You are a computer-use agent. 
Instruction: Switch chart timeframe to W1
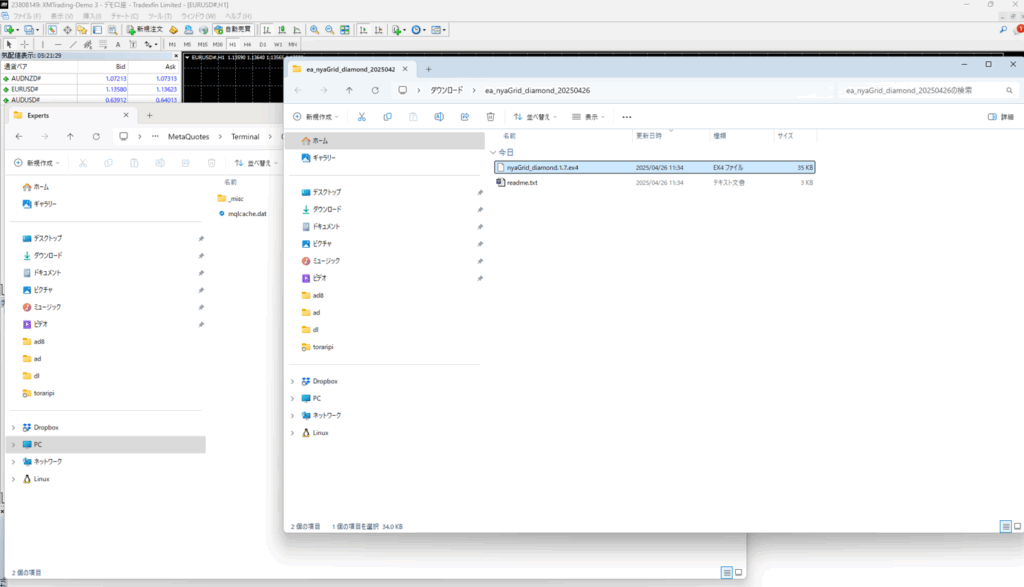(x=278, y=44)
